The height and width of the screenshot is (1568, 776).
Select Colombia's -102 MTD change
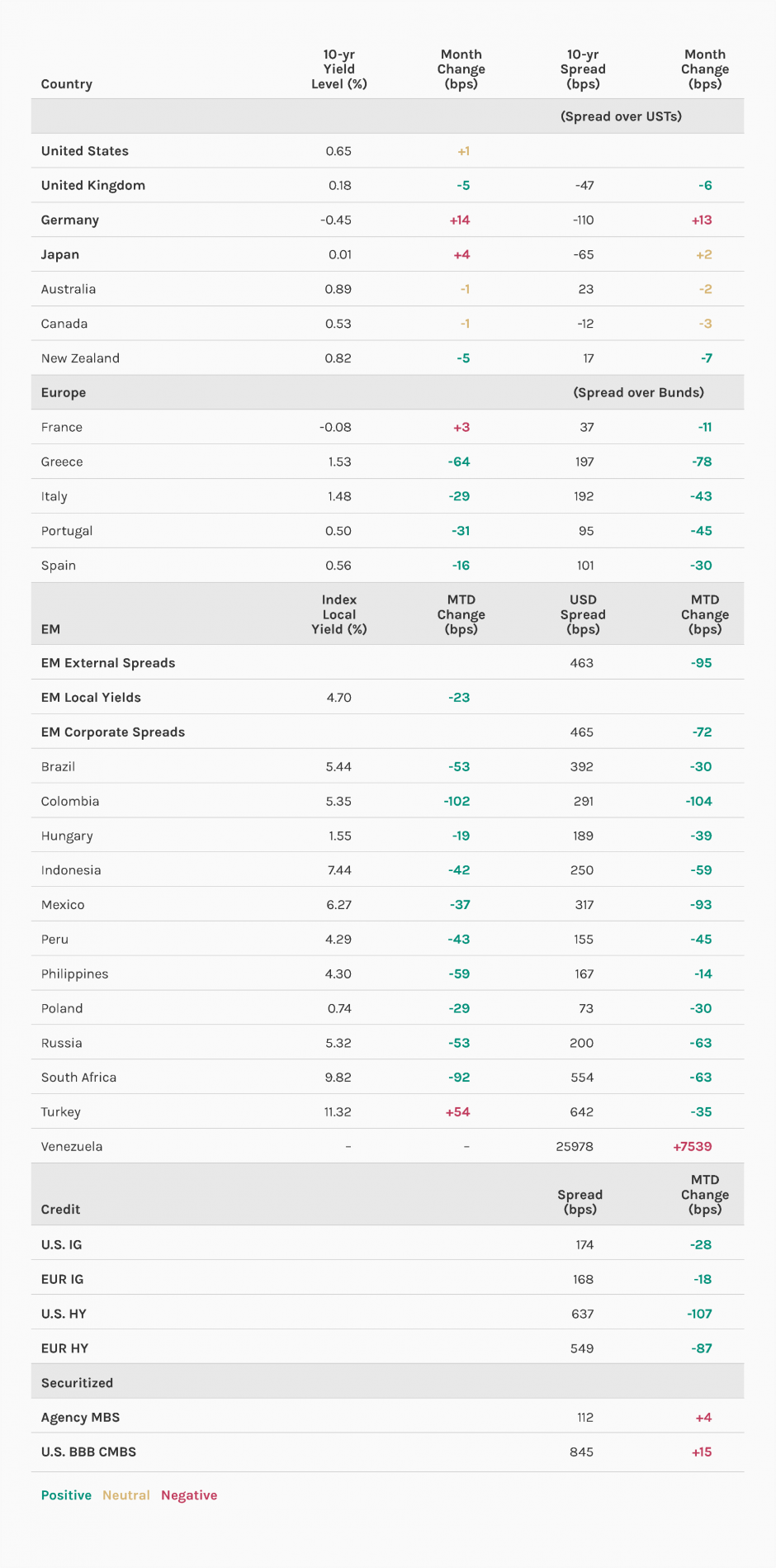click(x=457, y=802)
